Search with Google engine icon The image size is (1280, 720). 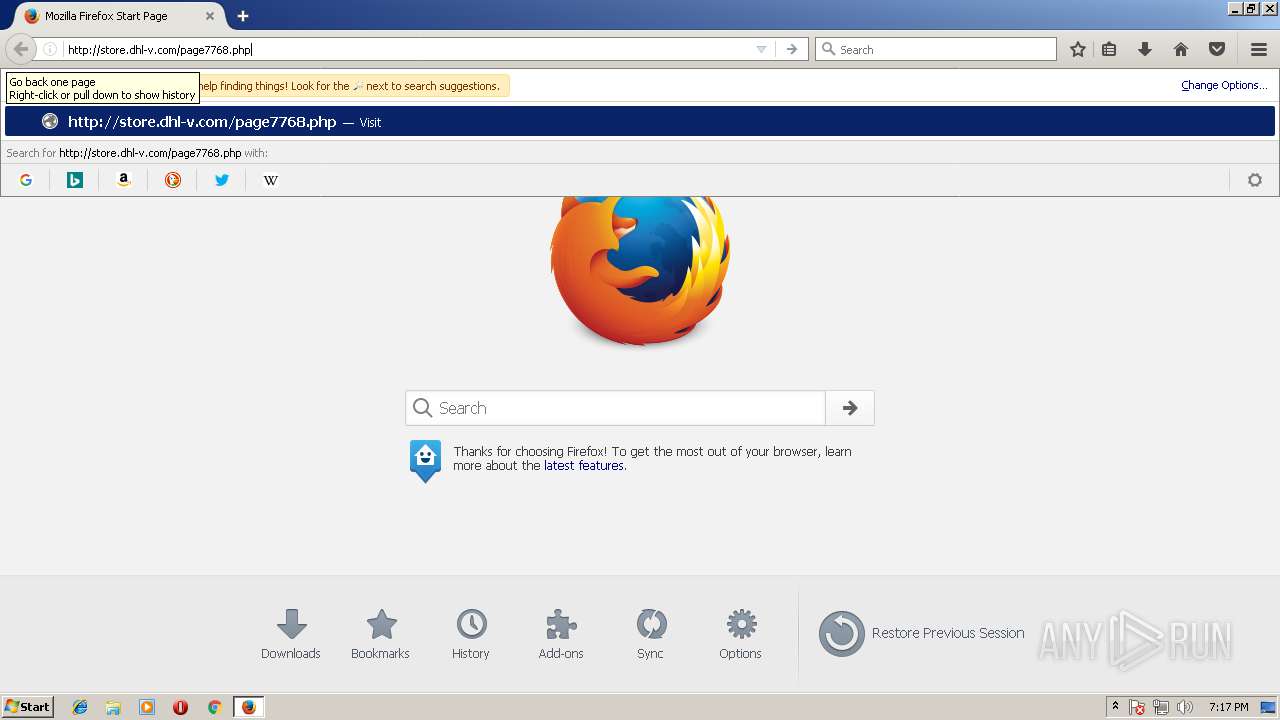tap(26, 180)
